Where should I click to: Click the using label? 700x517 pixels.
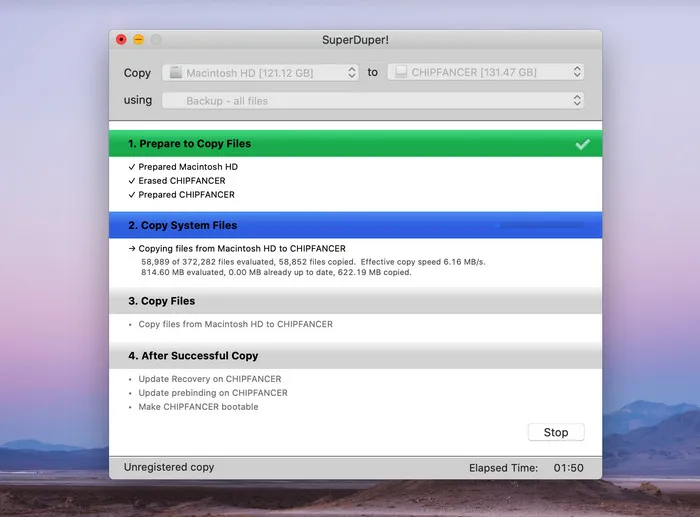(138, 100)
